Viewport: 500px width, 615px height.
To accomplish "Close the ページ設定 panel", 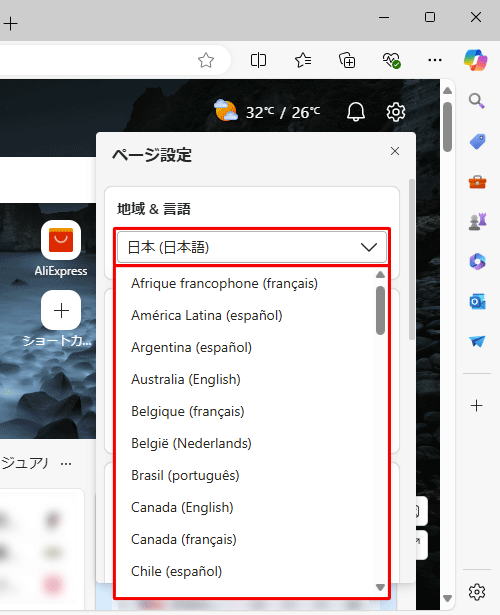I will [395, 151].
